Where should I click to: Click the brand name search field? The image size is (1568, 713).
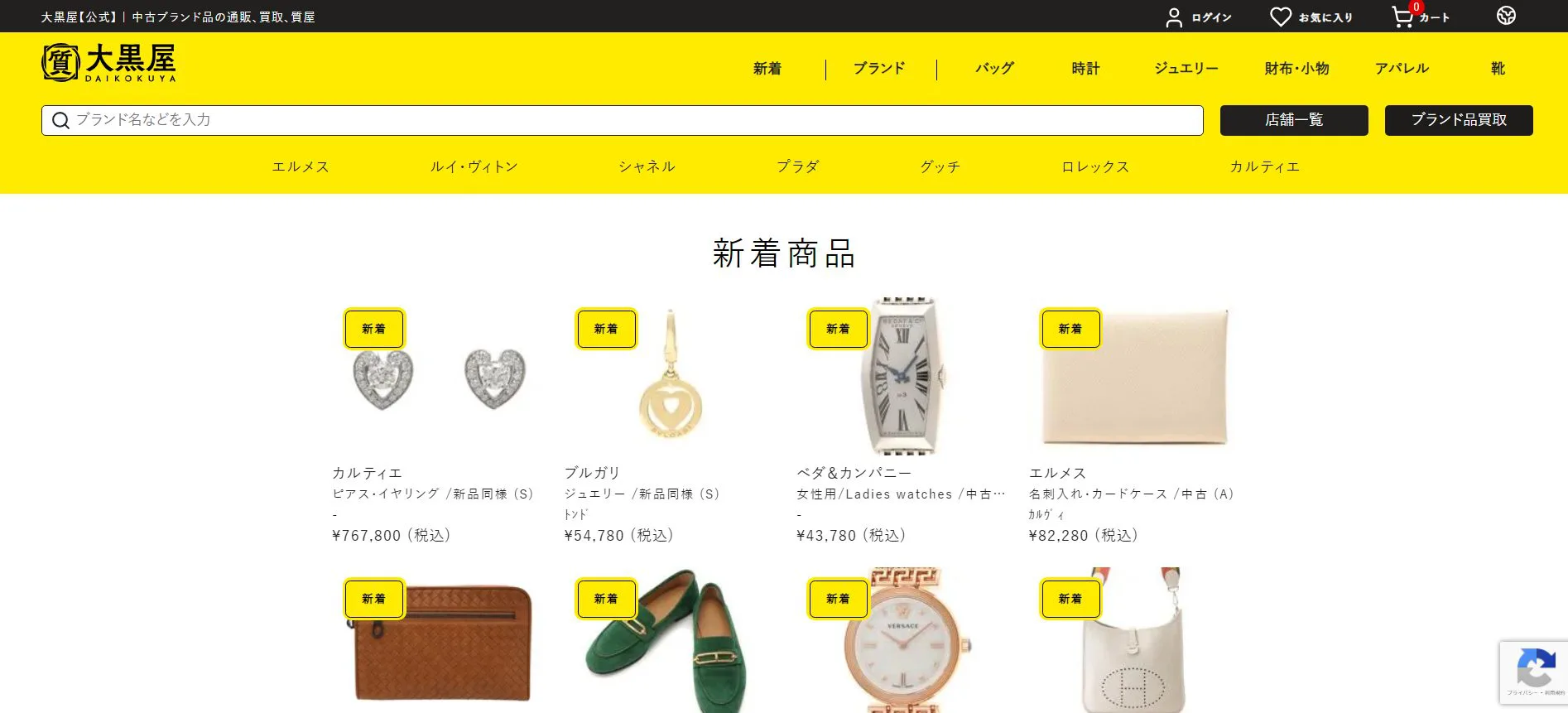623,120
